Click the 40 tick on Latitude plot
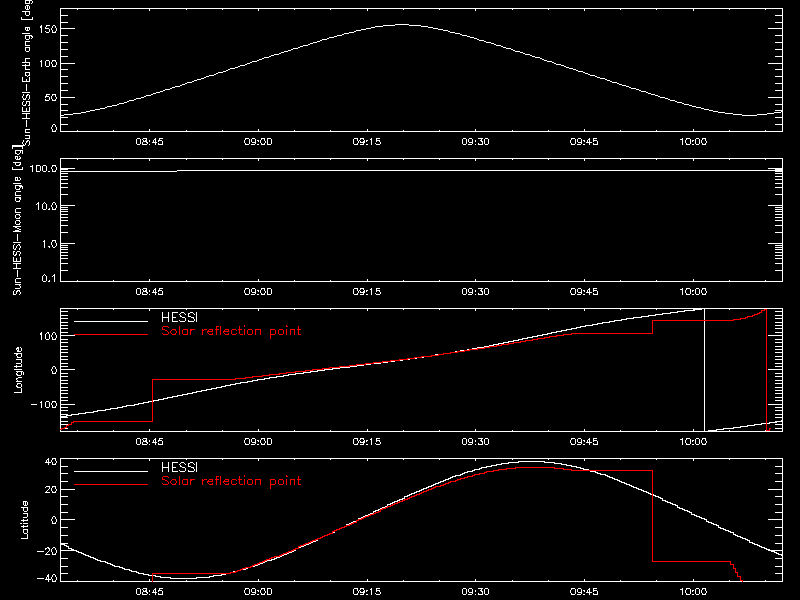This screenshot has width=800, height=600. [51, 462]
